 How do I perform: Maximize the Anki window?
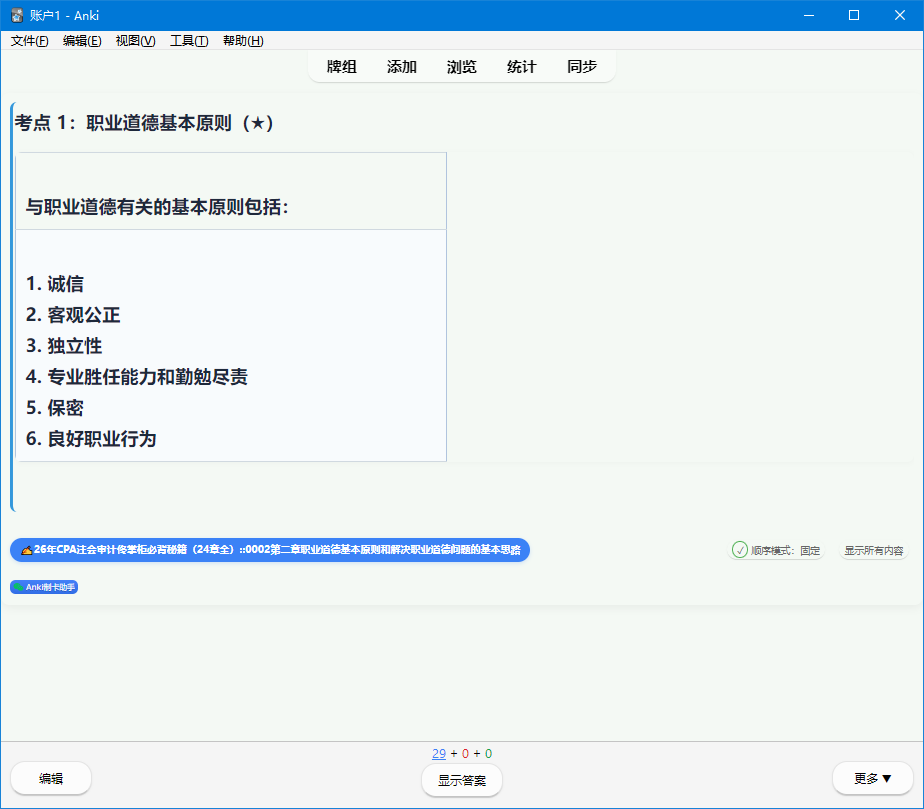coord(854,15)
